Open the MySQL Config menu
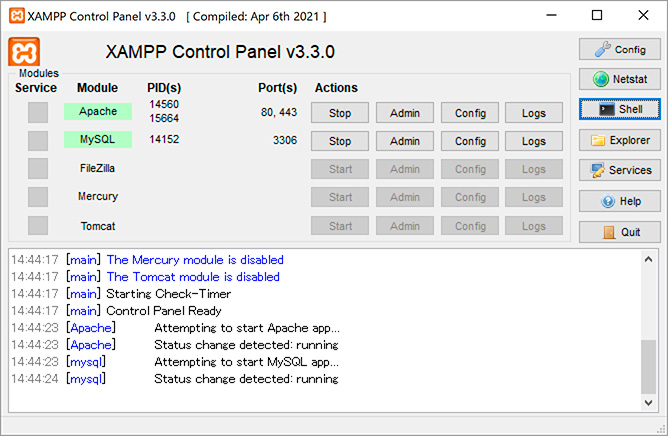This screenshot has height=436, width=668. [470, 141]
